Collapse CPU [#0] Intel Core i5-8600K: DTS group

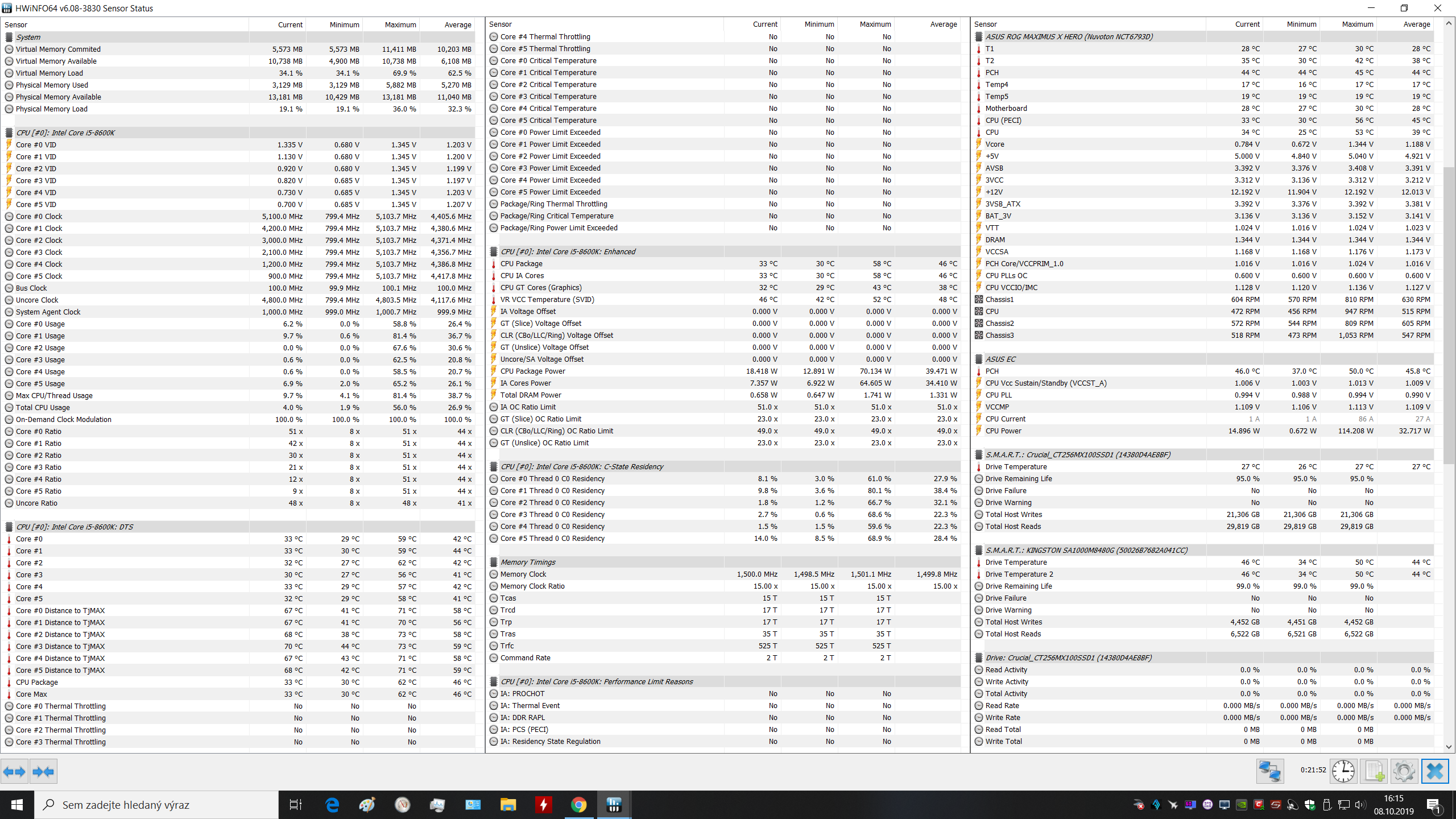[x=74, y=527]
